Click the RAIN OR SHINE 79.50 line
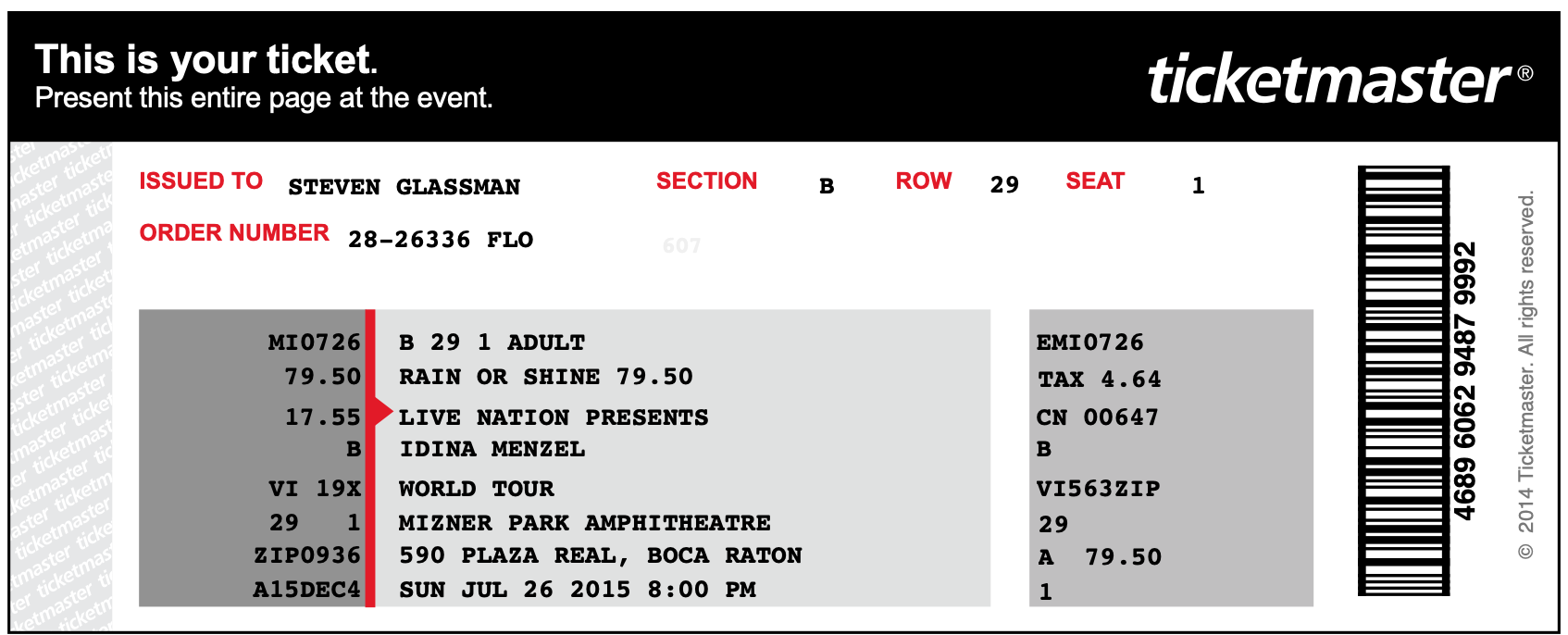Viewport: 1568px width, 635px height. 546,377
